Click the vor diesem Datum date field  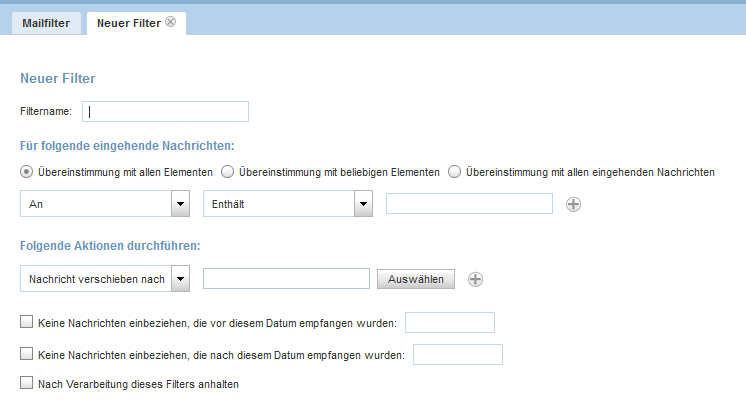[x=450, y=323]
